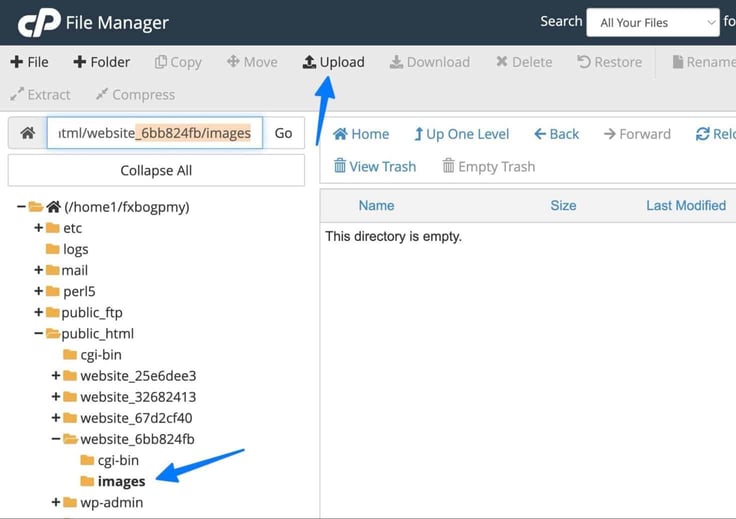The width and height of the screenshot is (736, 519).
Task: Select the logs folder
Action: coord(76,249)
